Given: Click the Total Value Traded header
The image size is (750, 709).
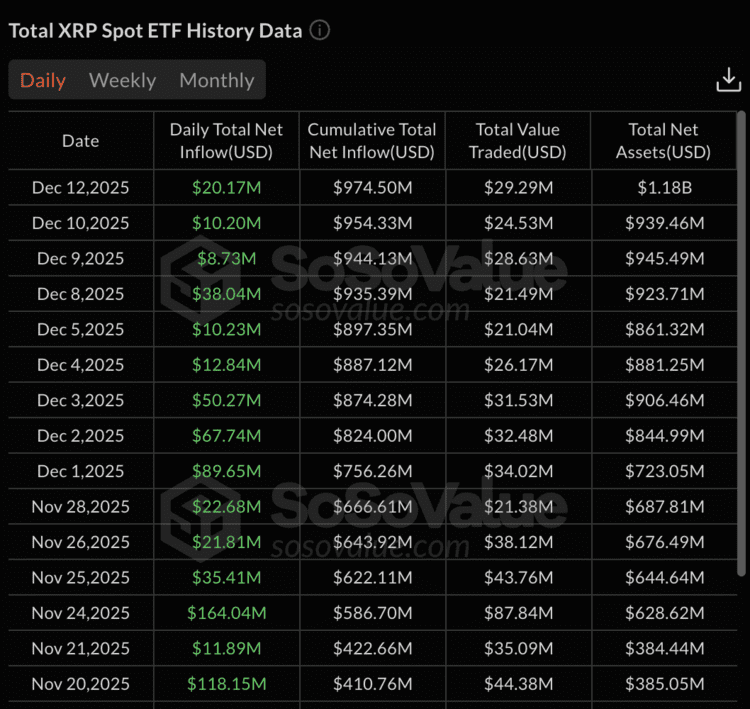Looking at the screenshot, I should click(x=518, y=141).
